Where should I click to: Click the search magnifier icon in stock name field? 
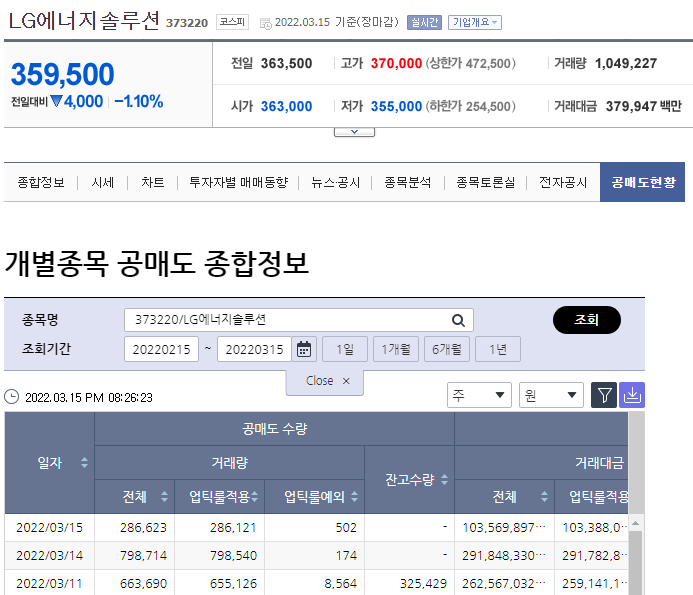point(458,320)
